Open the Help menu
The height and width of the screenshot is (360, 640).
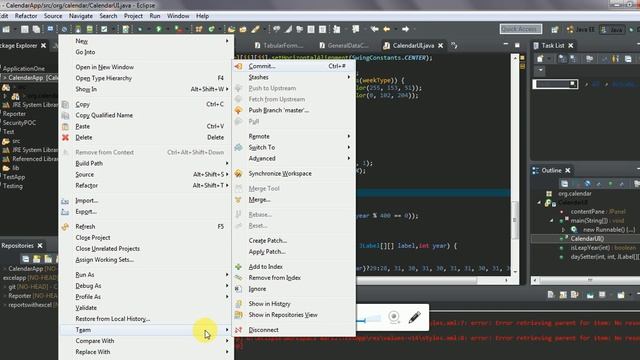pos(202,16)
